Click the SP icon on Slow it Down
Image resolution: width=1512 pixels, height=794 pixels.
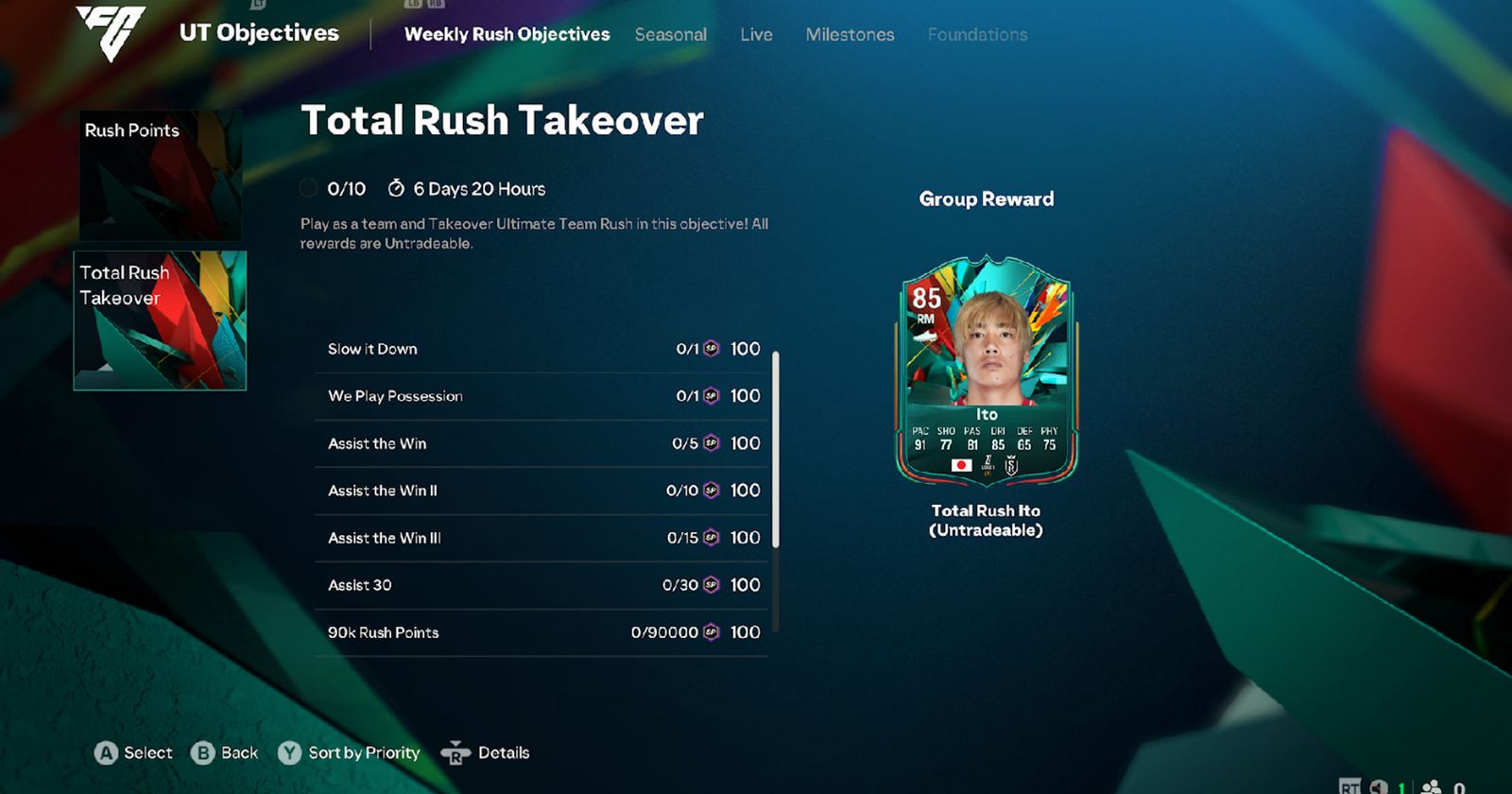point(712,349)
